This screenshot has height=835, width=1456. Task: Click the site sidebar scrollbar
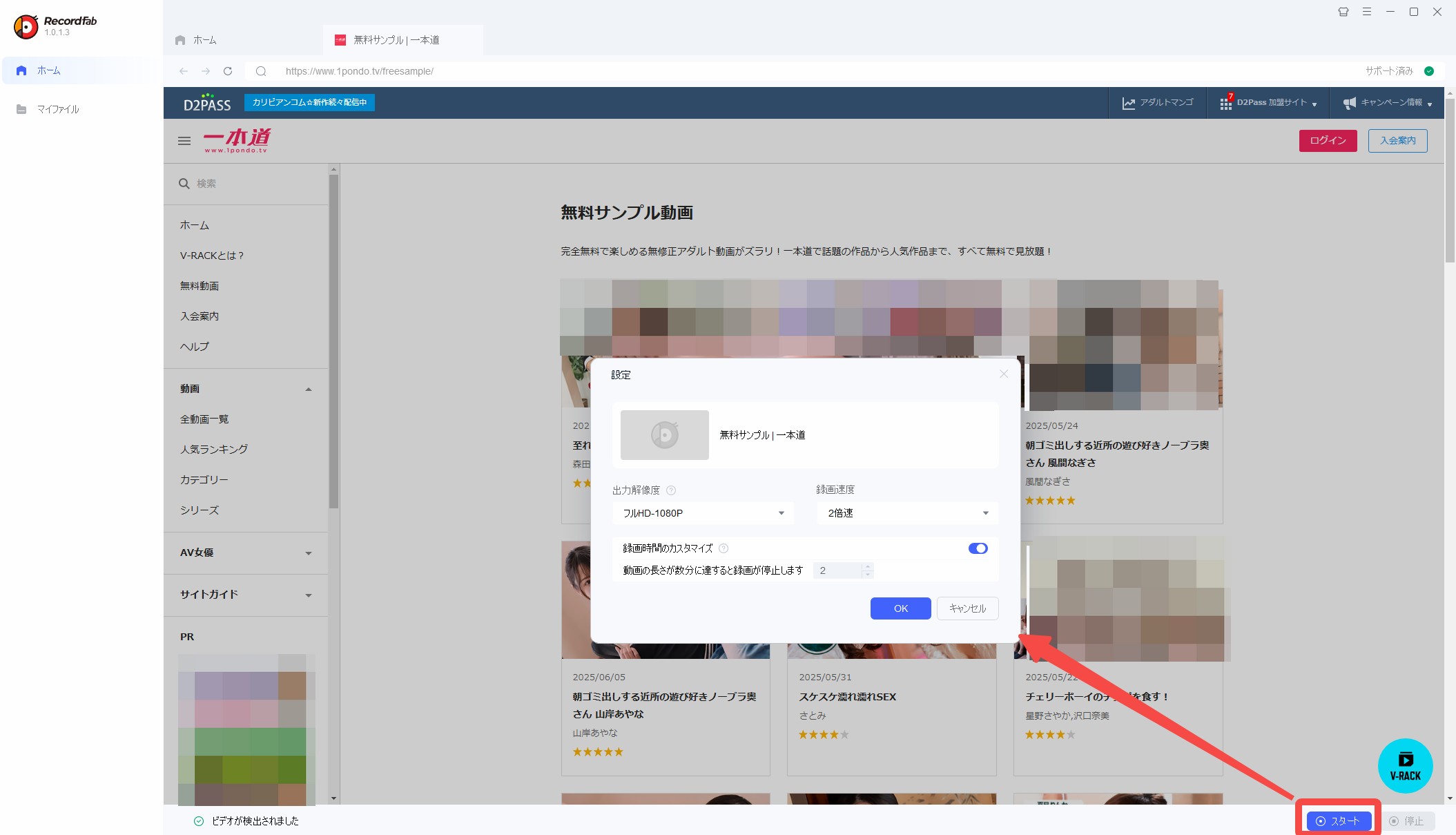[x=334, y=340]
